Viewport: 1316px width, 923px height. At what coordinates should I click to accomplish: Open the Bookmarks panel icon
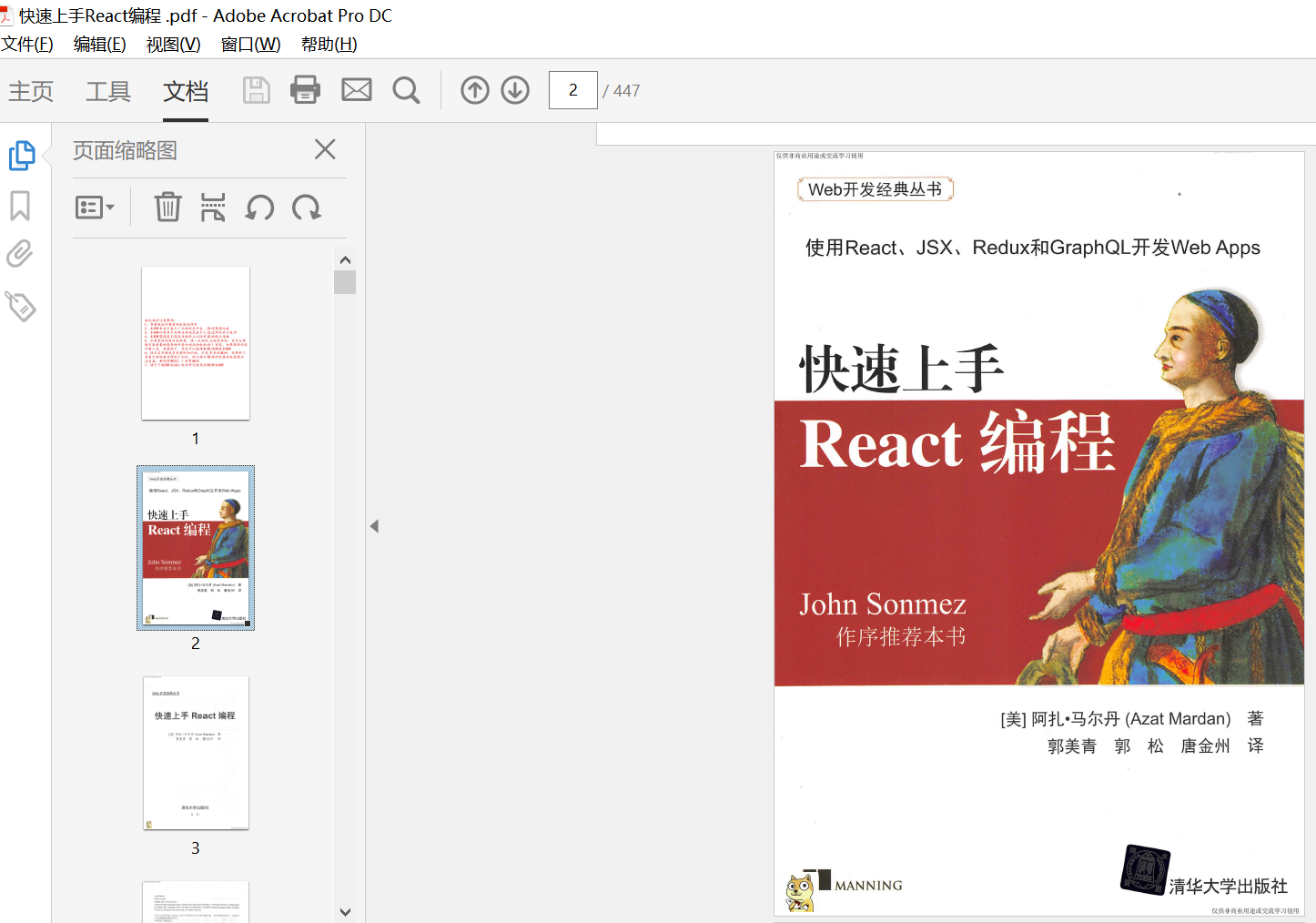tap(20, 206)
